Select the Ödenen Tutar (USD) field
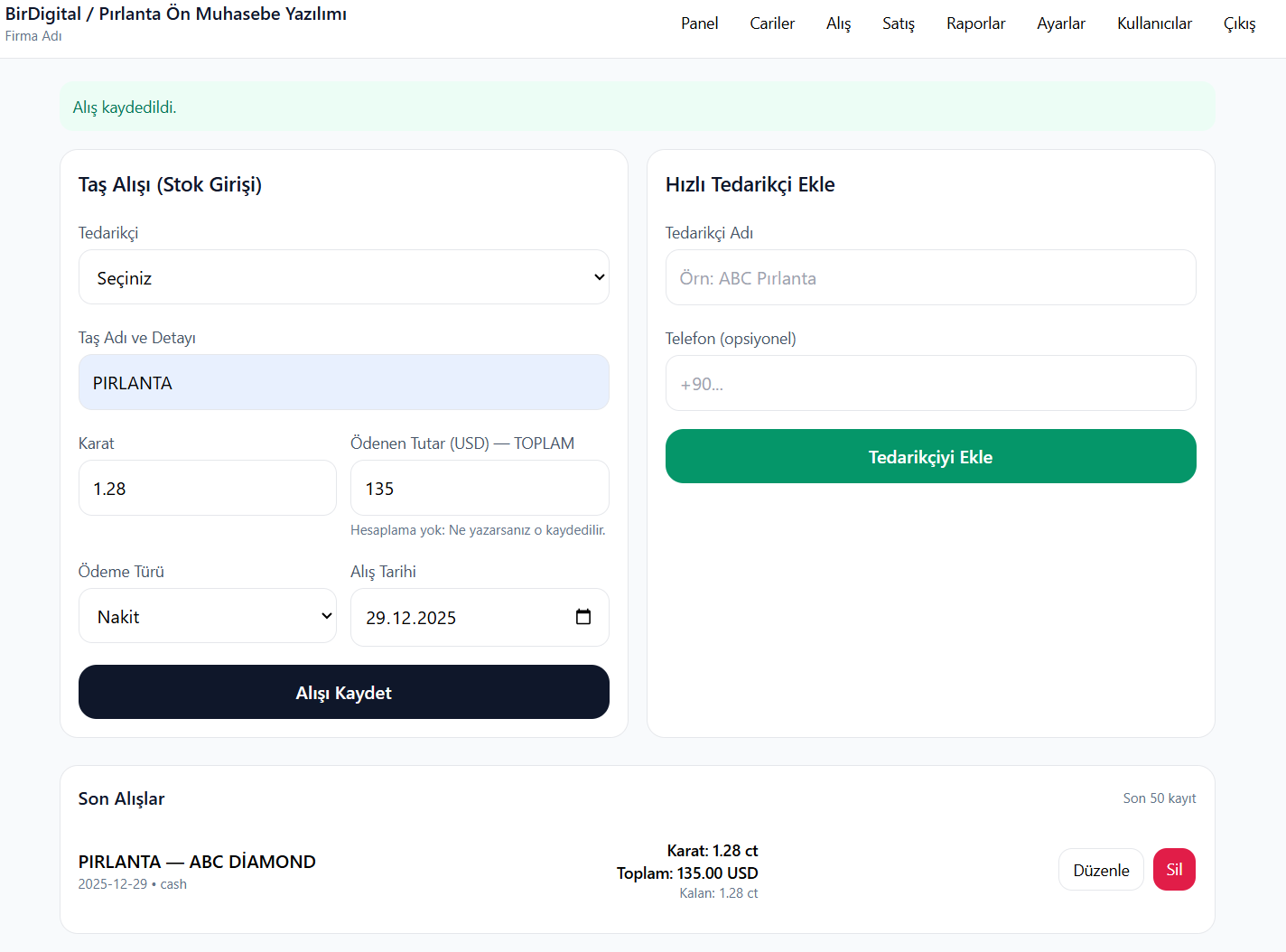The width and height of the screenshot is (1286, 952). point(479,488)
